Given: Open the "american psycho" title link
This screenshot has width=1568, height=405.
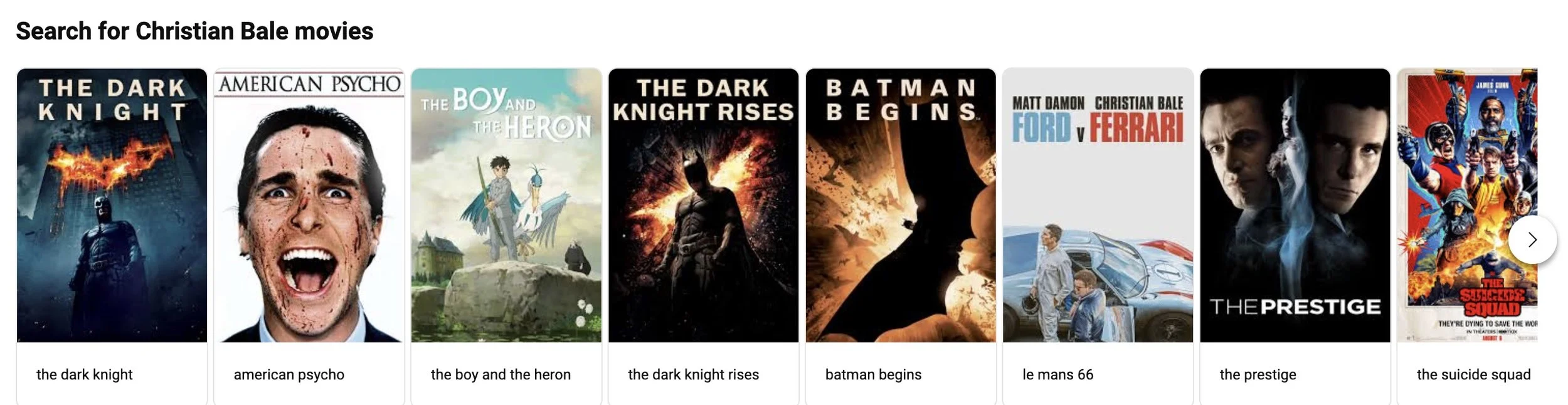Looking at the screenshot, I should click(x=289, y=374).
